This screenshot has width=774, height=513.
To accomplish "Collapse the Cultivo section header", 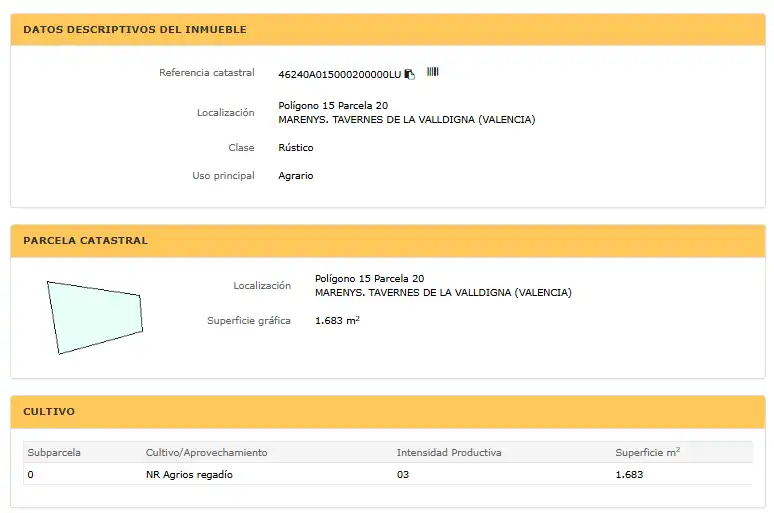I will [x=388, y=412].
